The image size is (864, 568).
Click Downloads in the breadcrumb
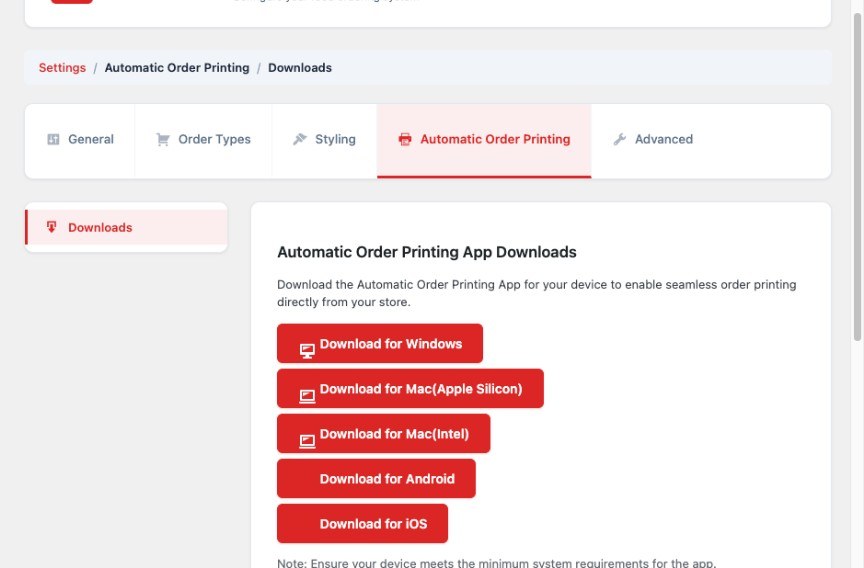(x=300, y=68)
